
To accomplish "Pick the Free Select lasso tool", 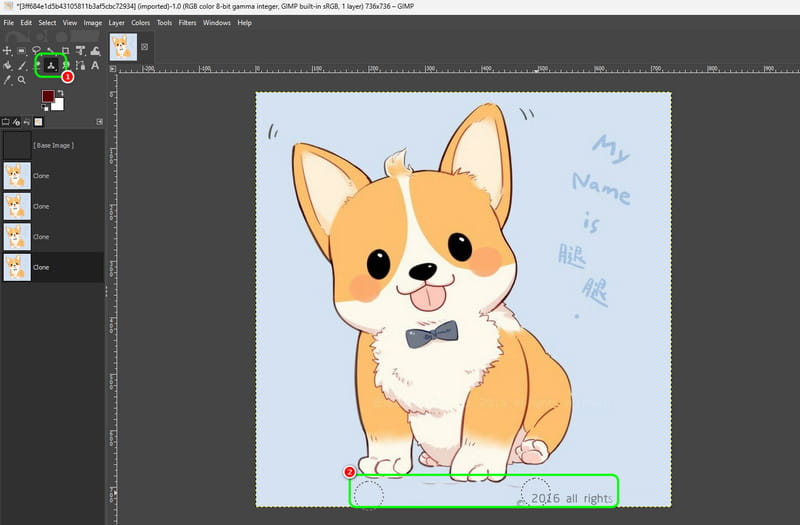I will 36,51.
